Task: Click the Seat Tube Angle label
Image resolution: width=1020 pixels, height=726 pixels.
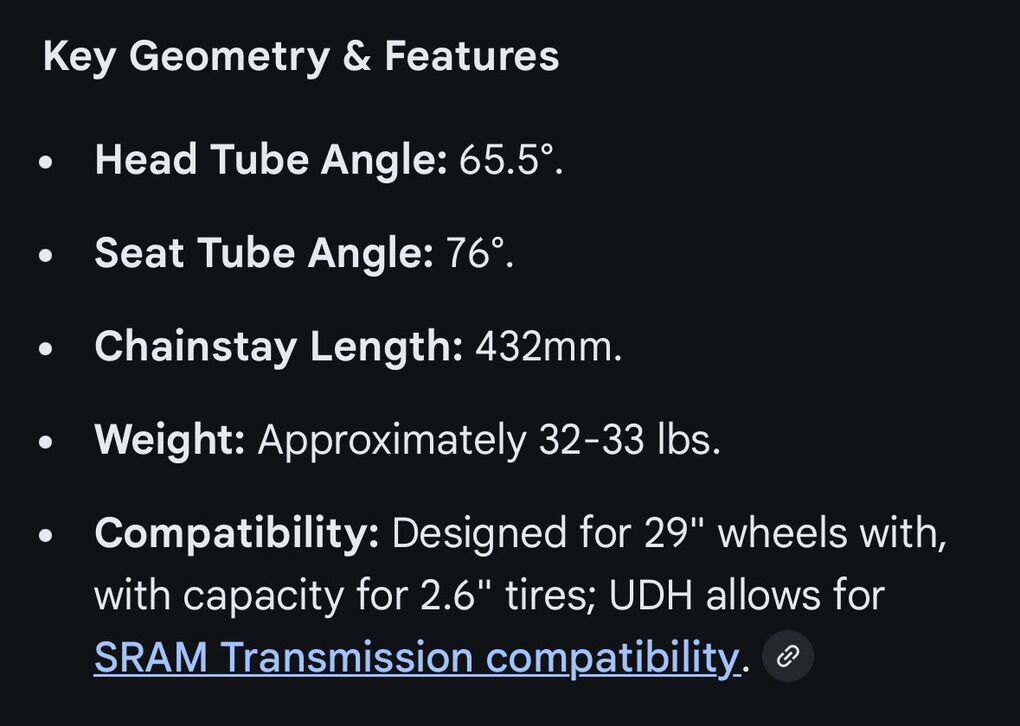Action: click(263, 253)
